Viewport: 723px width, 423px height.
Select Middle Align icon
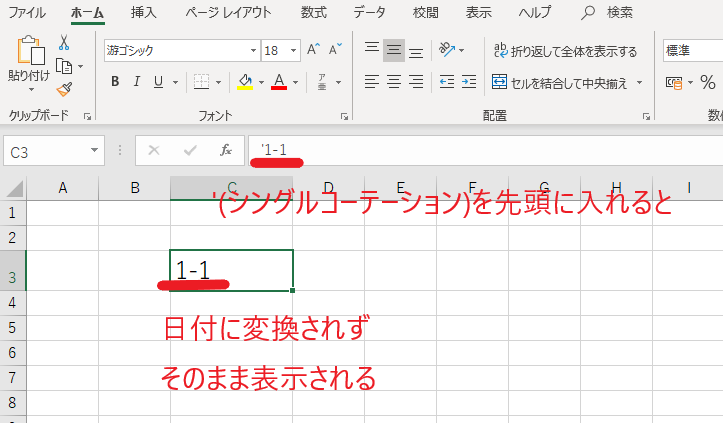[394, 50]
